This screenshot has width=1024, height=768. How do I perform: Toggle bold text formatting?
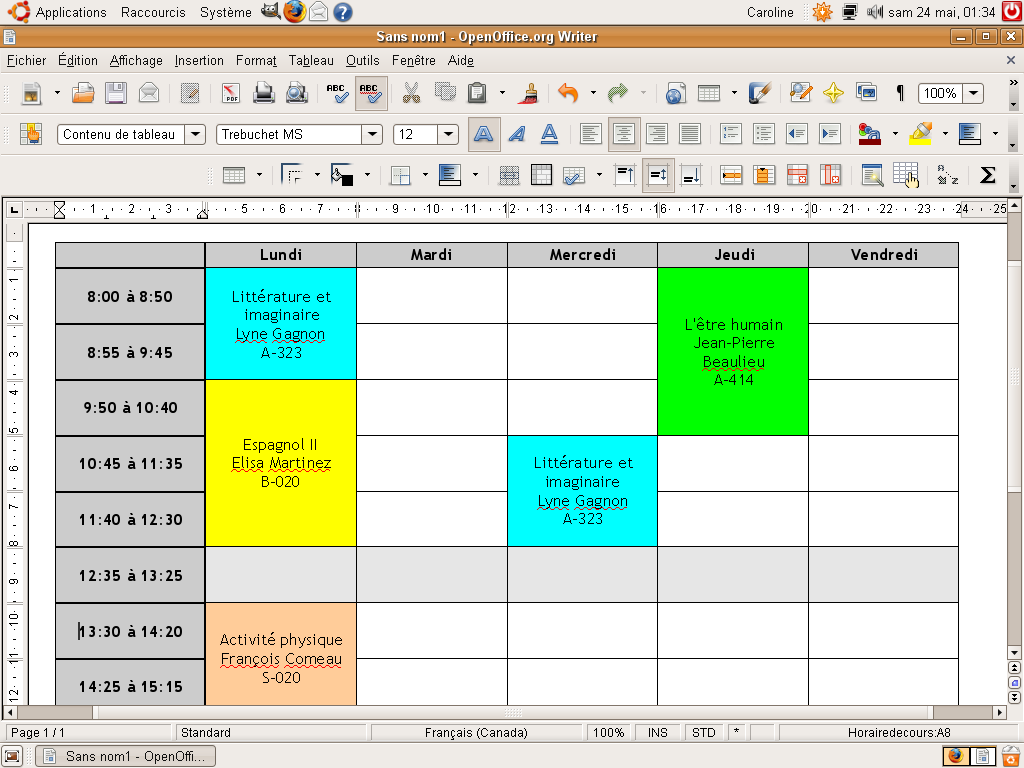pos(484,134)
